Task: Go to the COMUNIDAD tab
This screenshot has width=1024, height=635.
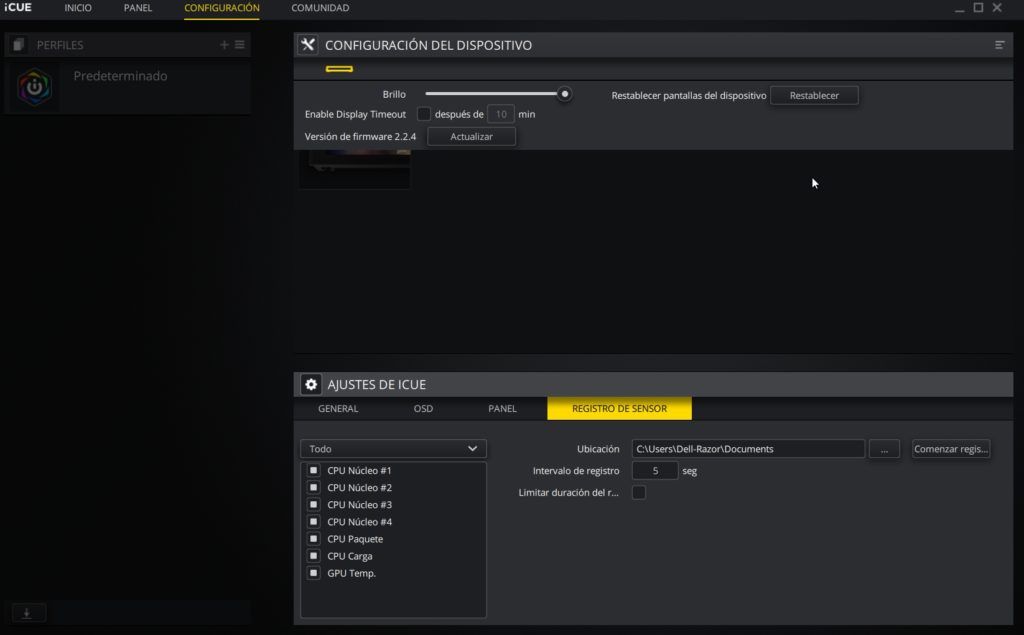Action: tap(320, 8)
